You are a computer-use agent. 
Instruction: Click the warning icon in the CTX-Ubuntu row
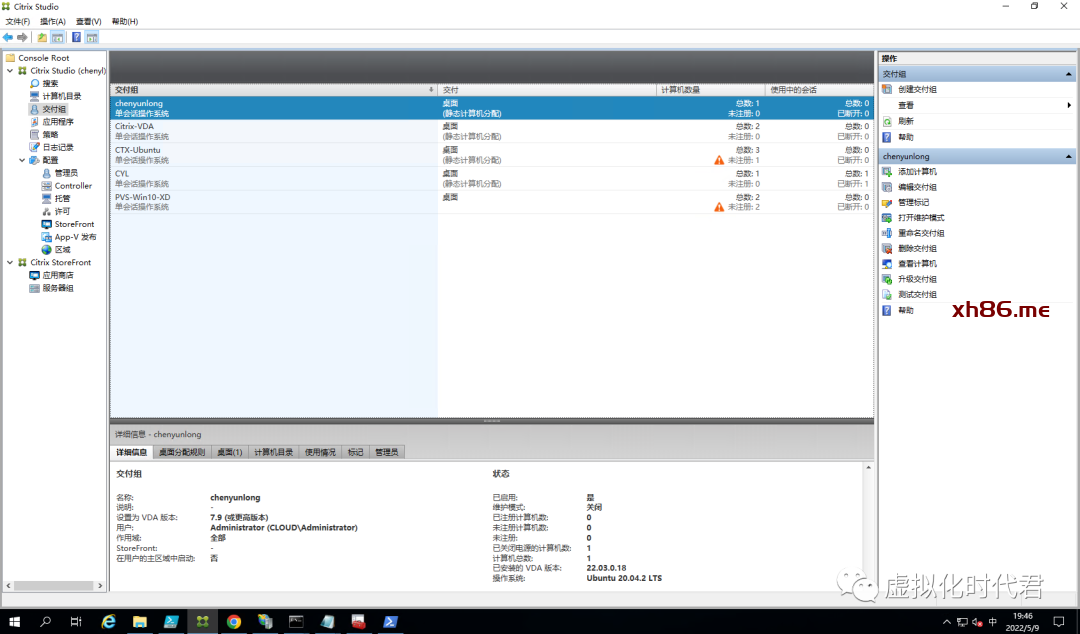719,160
